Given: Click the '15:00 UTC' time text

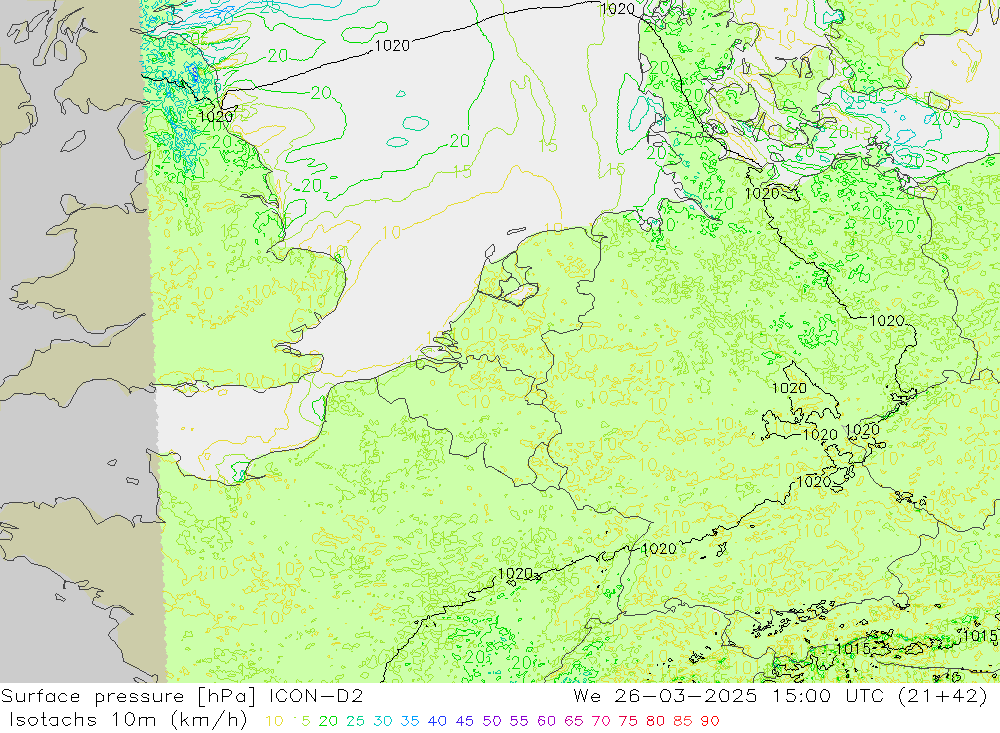Looking at the screenshot, I should click(x=828, y=695).
